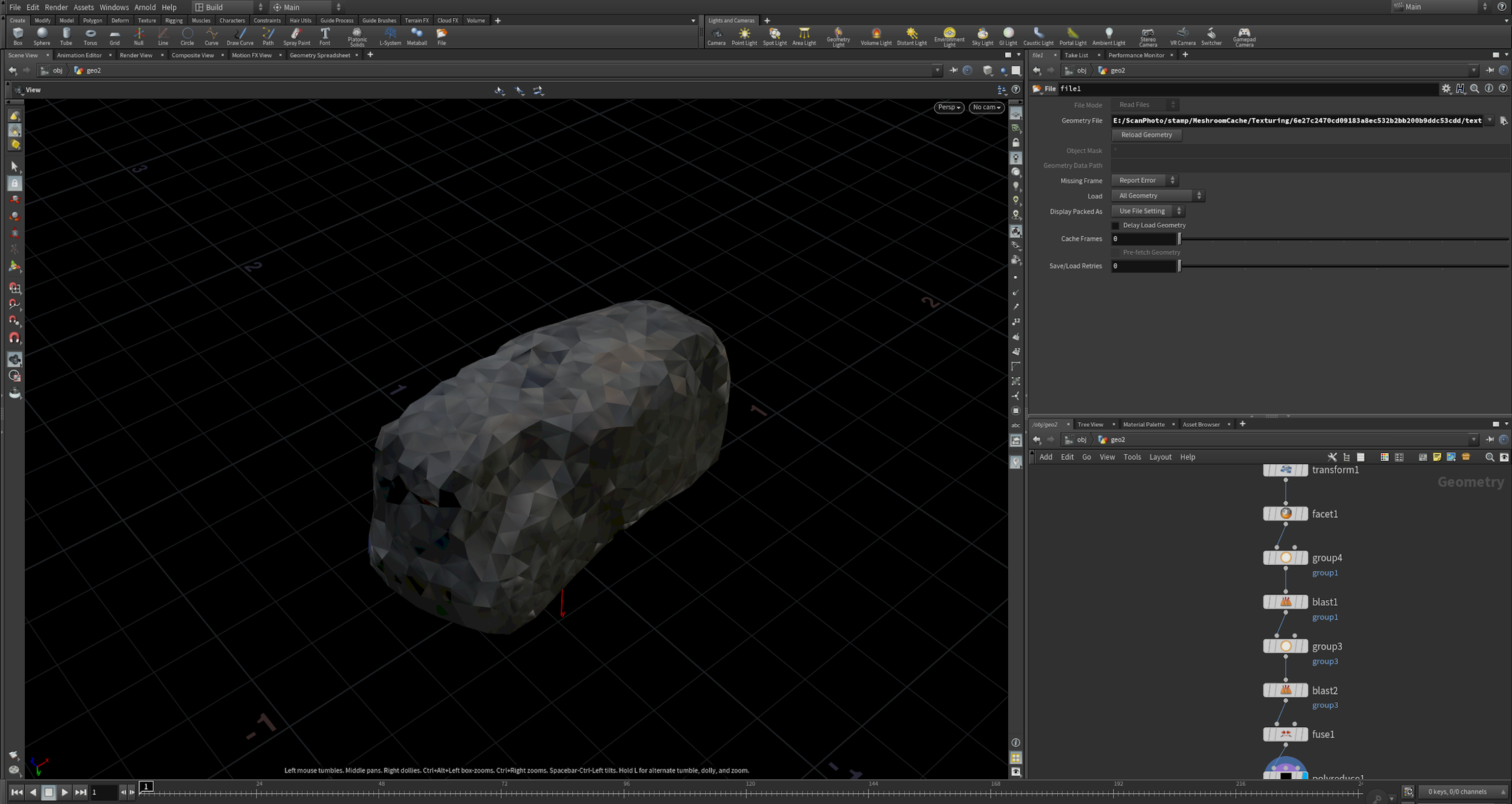Create a Box from the shelf
Image resolution: width=1512 pixels, height=804 pixels.
tap(18, 36)
